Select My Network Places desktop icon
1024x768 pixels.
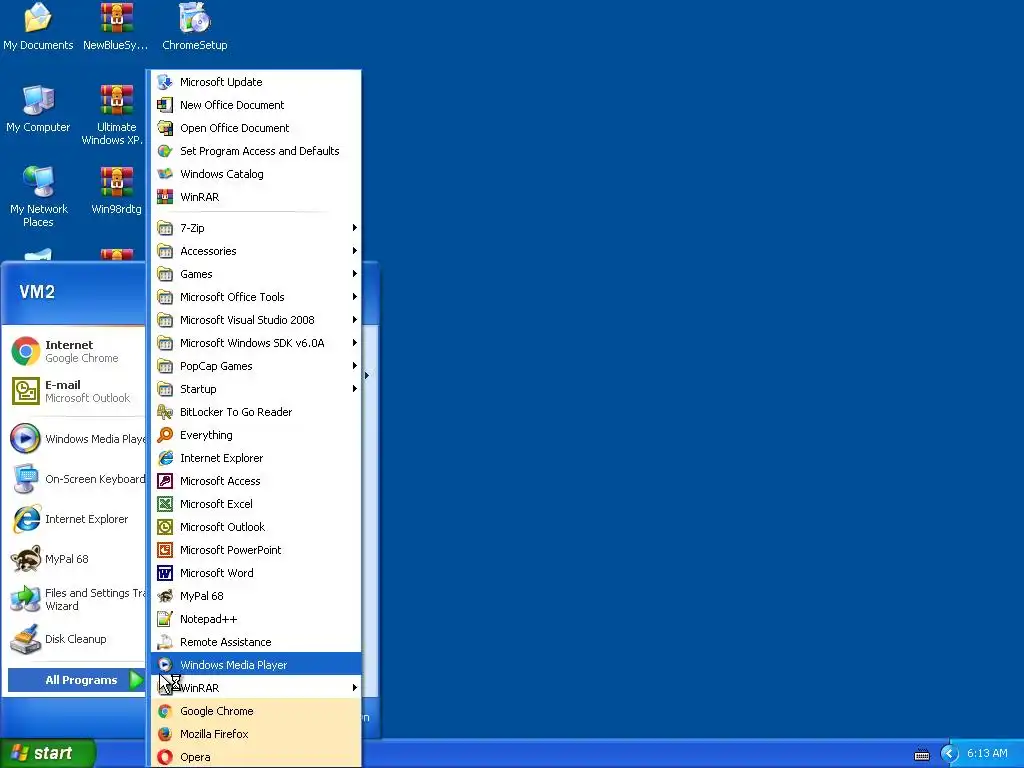(x=38, y=196)
